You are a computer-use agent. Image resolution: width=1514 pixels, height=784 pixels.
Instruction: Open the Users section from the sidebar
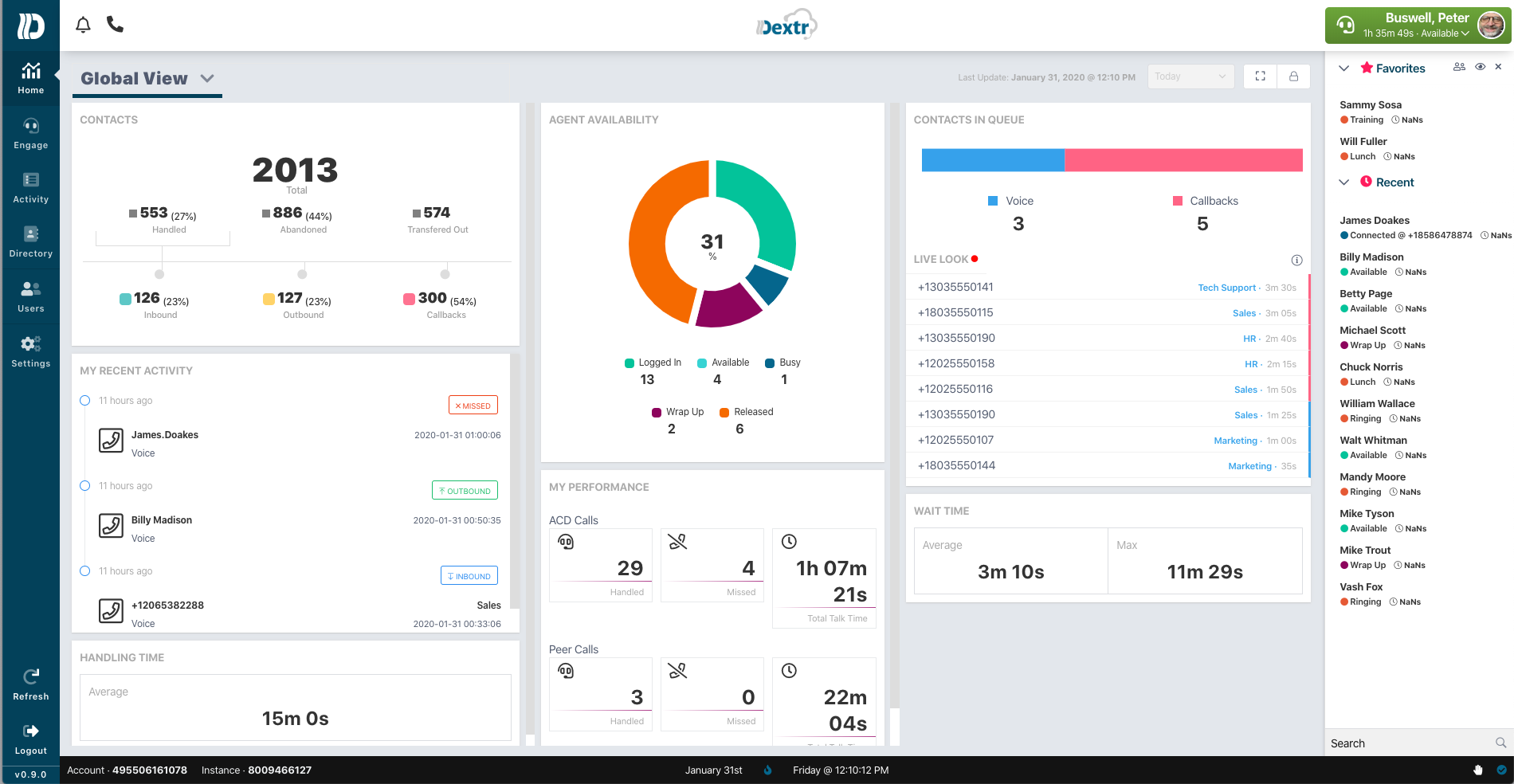tap(30, 295)
